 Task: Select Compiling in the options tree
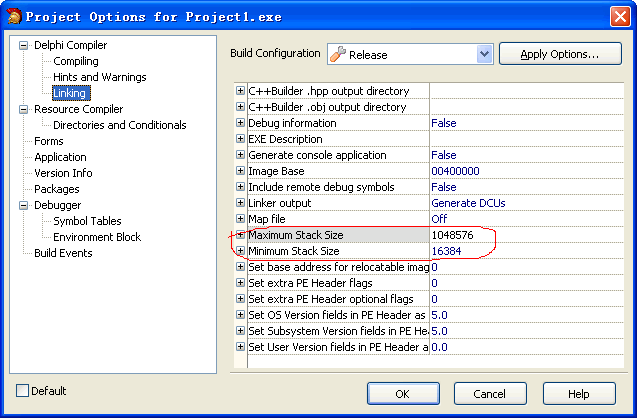pyautogui.click(x=76, y=61)
